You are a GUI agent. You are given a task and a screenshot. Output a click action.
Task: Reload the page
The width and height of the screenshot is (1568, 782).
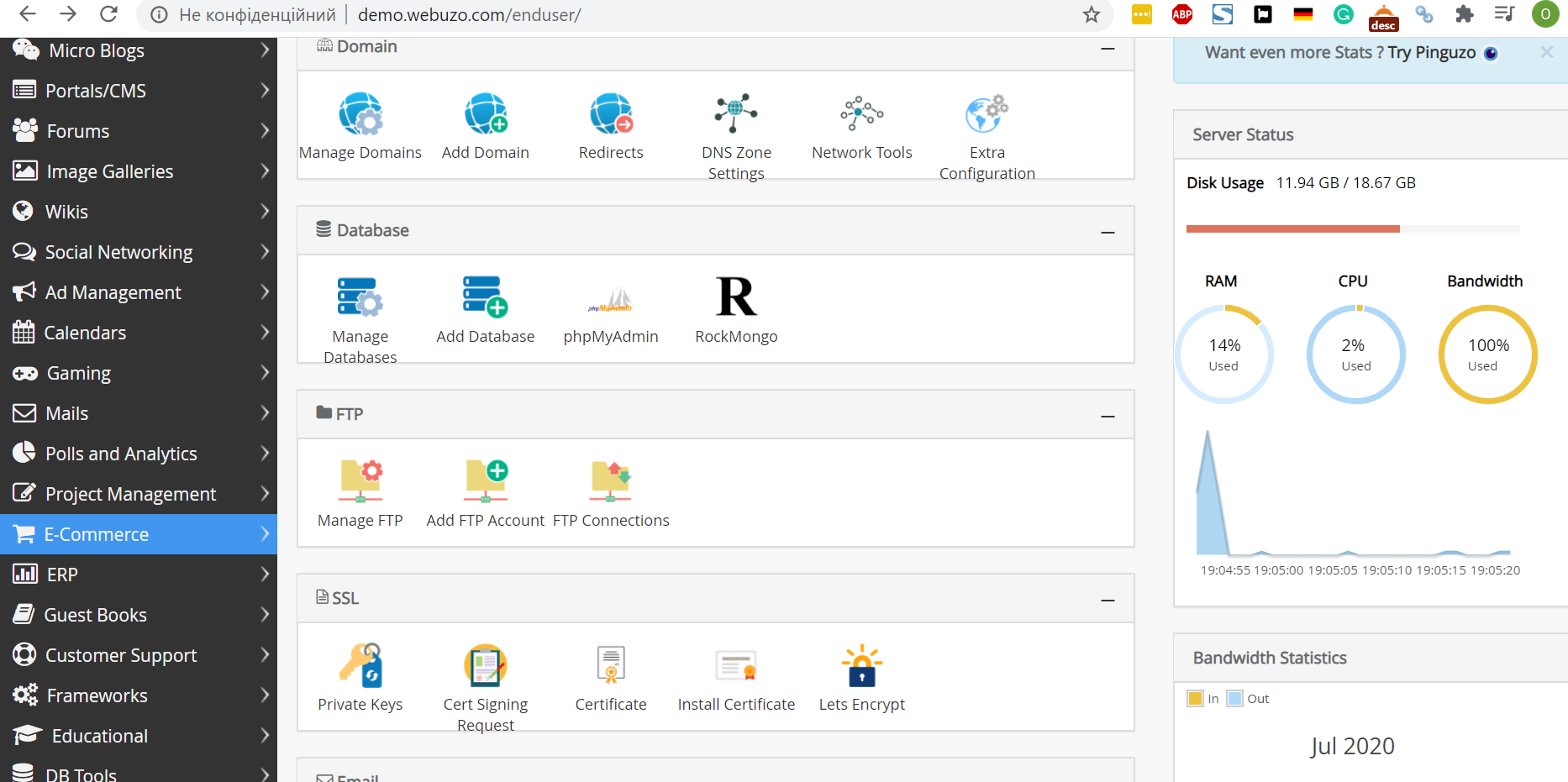[x=108, y=14]
